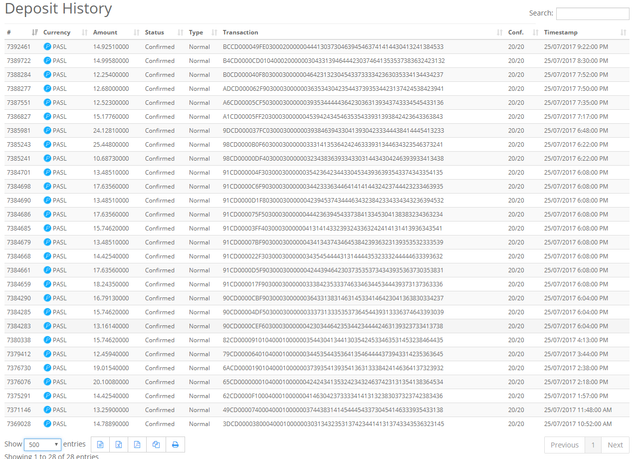
Task: Go to Previous page of results
Action: click(x=564, y=445)
